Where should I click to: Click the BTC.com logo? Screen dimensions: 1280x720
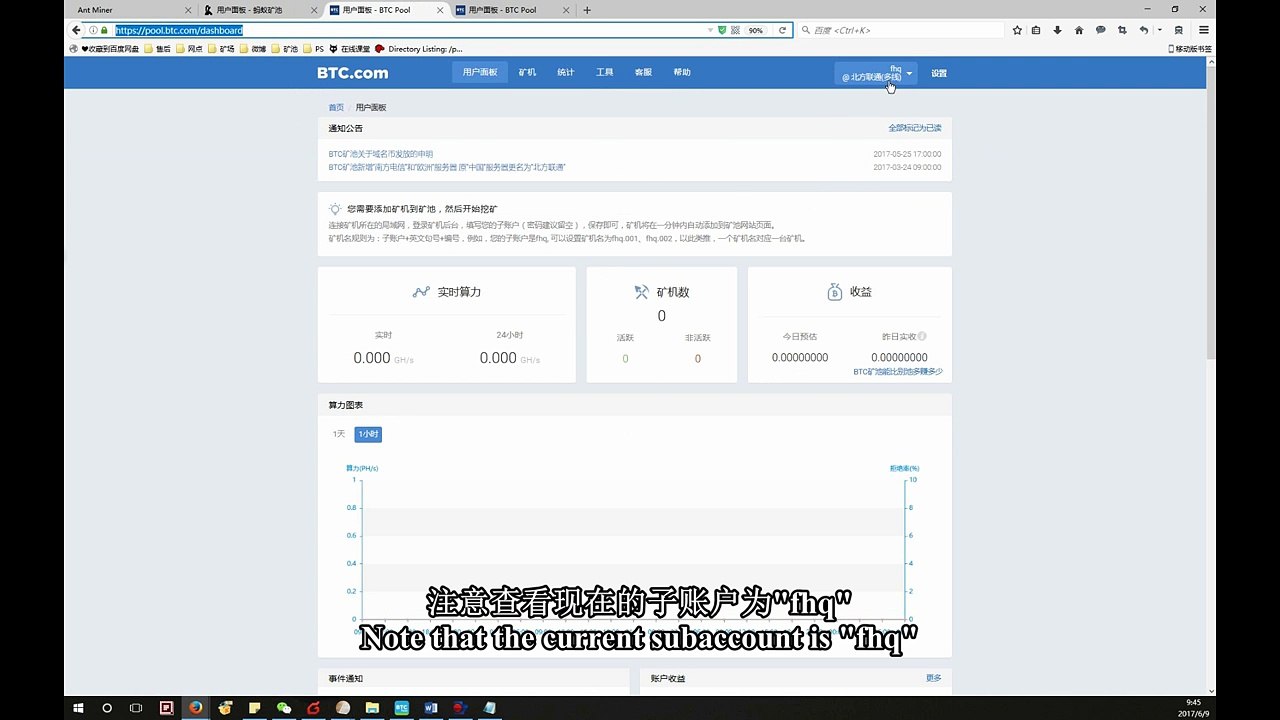pos(352,73)
